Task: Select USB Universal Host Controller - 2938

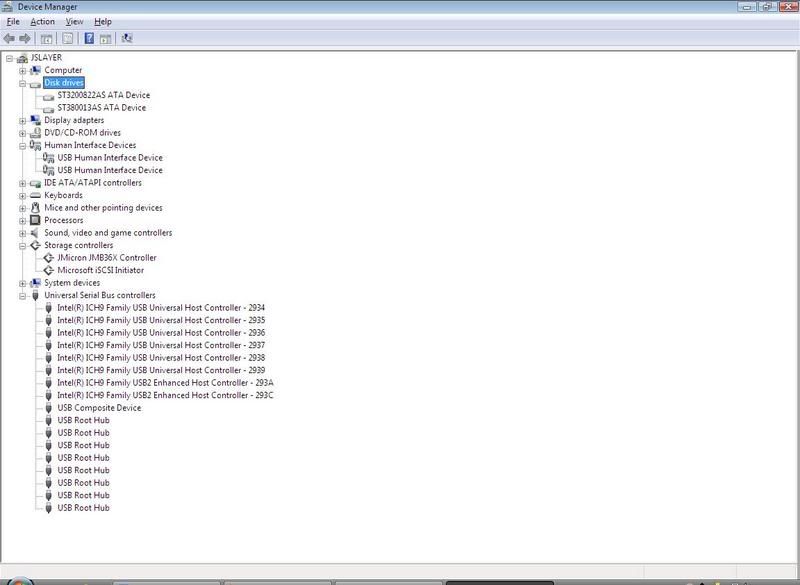Action: click(161, 358)
